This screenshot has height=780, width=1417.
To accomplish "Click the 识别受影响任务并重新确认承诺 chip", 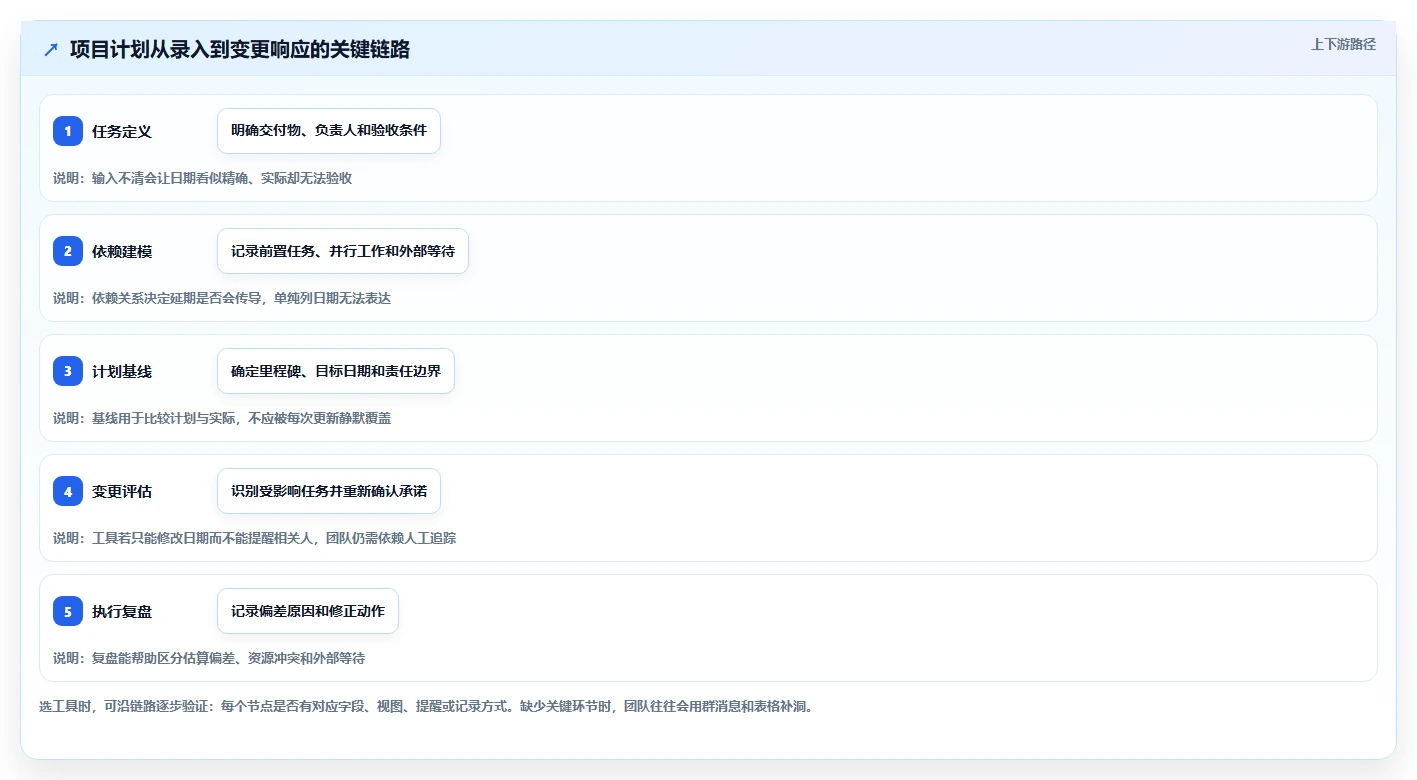I will pyautogui.click(x=329, y=491).
